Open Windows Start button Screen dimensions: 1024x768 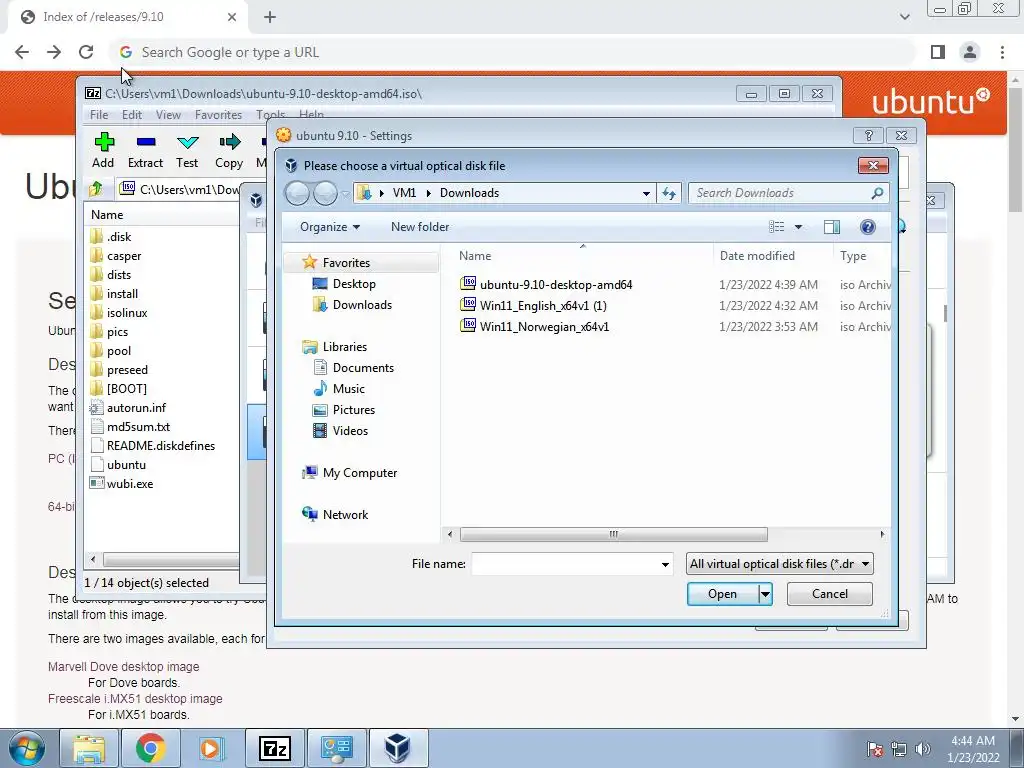[x=26, y=748]
